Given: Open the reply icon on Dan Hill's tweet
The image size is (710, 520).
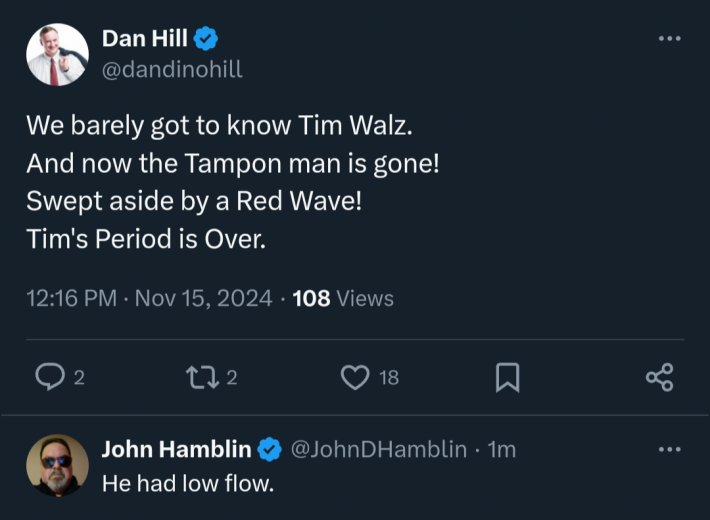Looking at the screenshot, I should tap(50, 377).
